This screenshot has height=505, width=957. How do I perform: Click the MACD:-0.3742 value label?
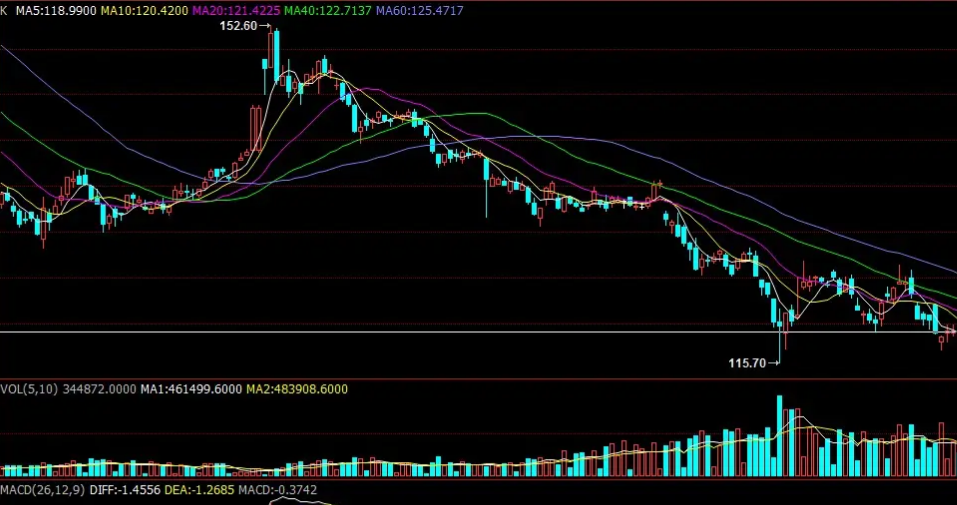click(x=278, y=490)
